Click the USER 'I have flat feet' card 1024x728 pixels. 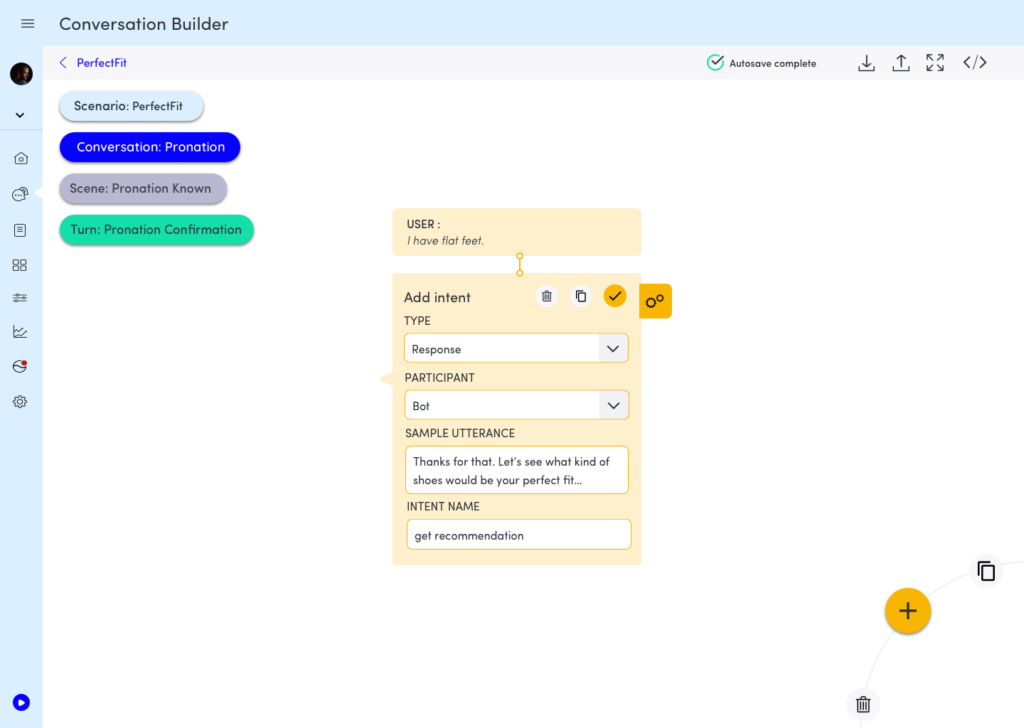(517, 232)
